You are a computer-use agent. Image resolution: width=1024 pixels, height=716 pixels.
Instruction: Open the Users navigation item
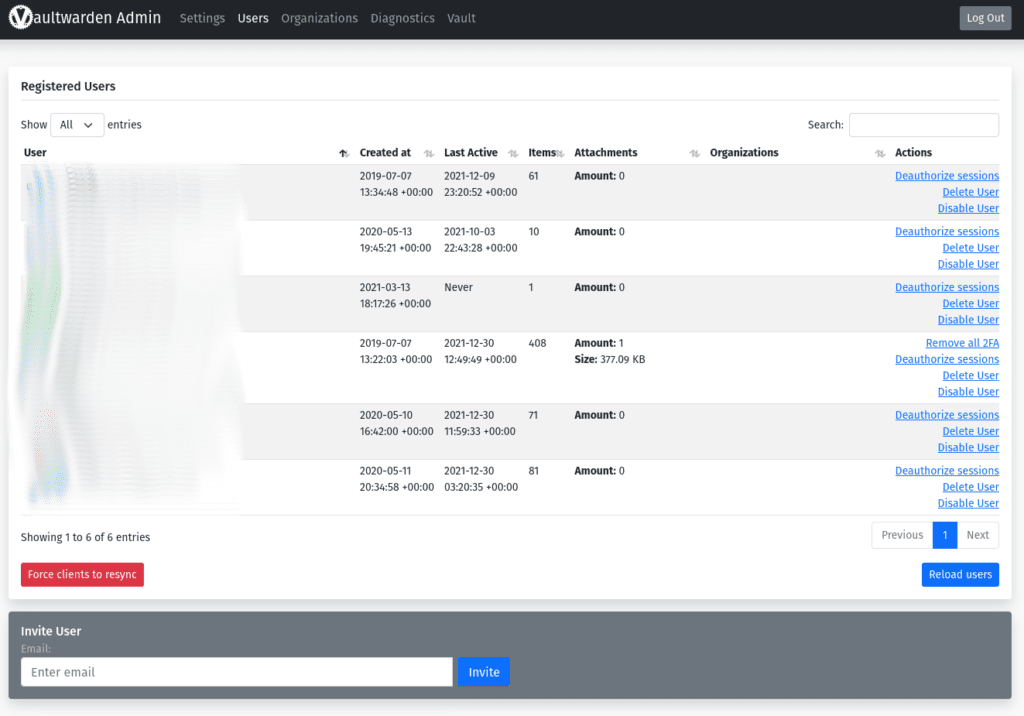point(253,18)
